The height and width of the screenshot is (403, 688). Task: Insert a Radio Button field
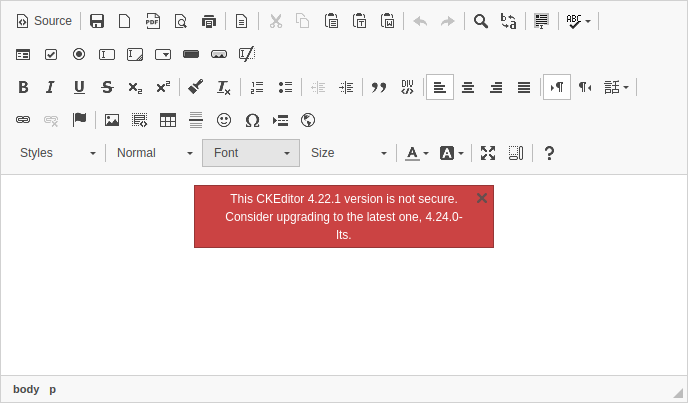79,54
